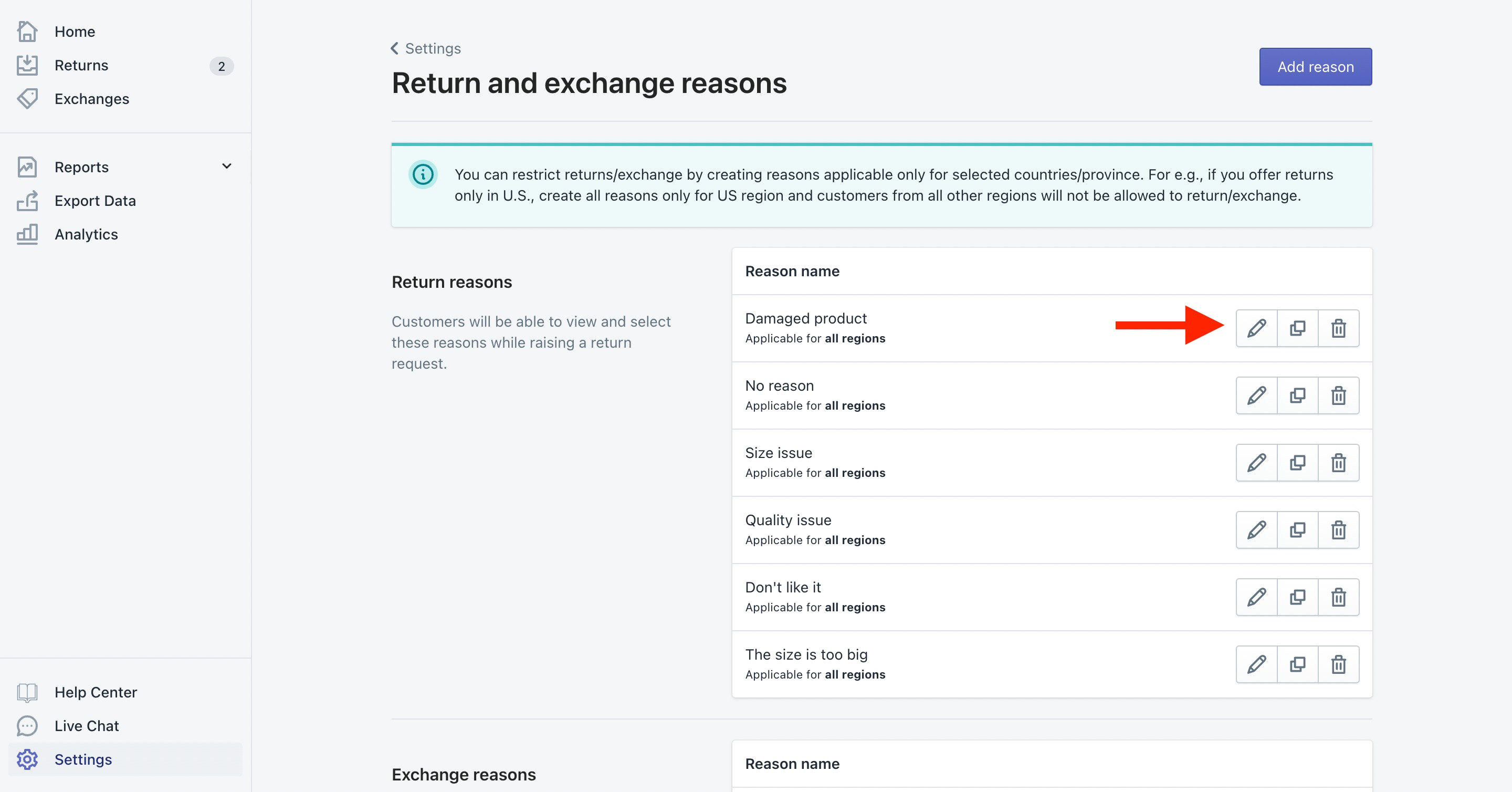Screen dimensions: 1512x792
Task: Open the Help Center
Action: click(96, 693)
